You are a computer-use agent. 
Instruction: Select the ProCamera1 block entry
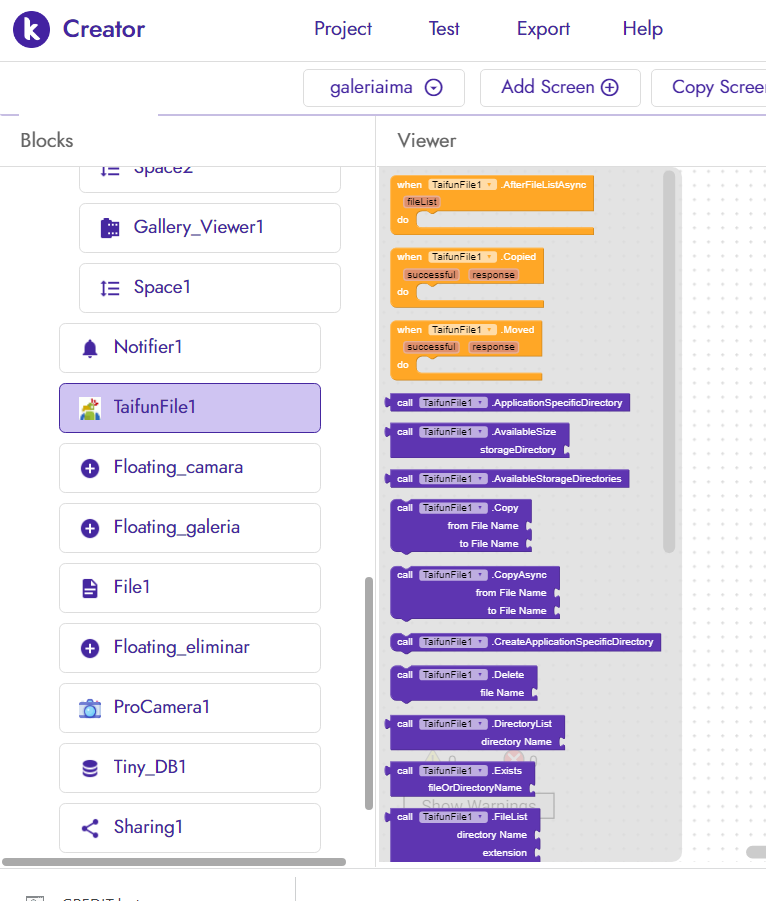point(190,709)
